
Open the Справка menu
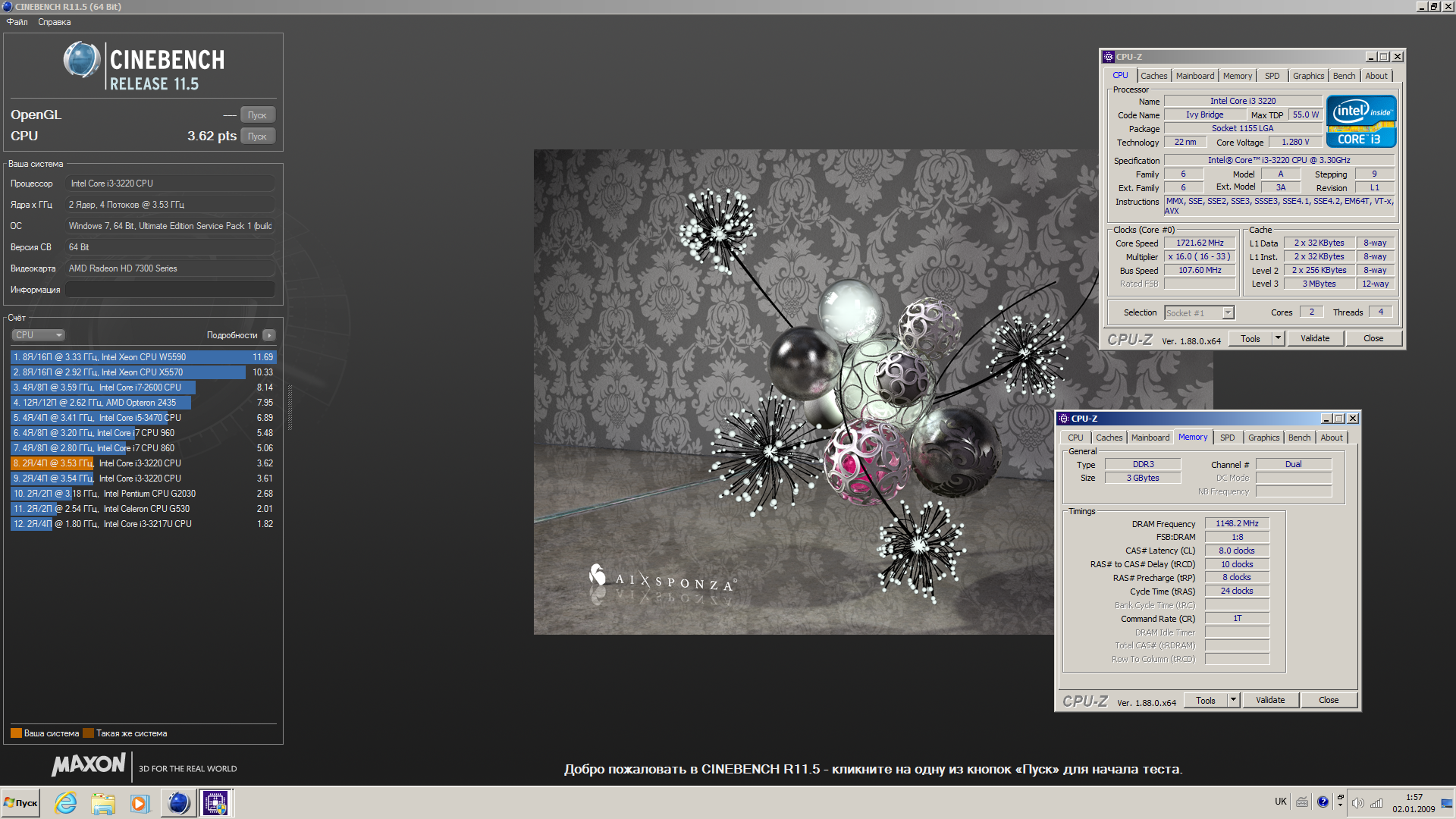(55, 22)
